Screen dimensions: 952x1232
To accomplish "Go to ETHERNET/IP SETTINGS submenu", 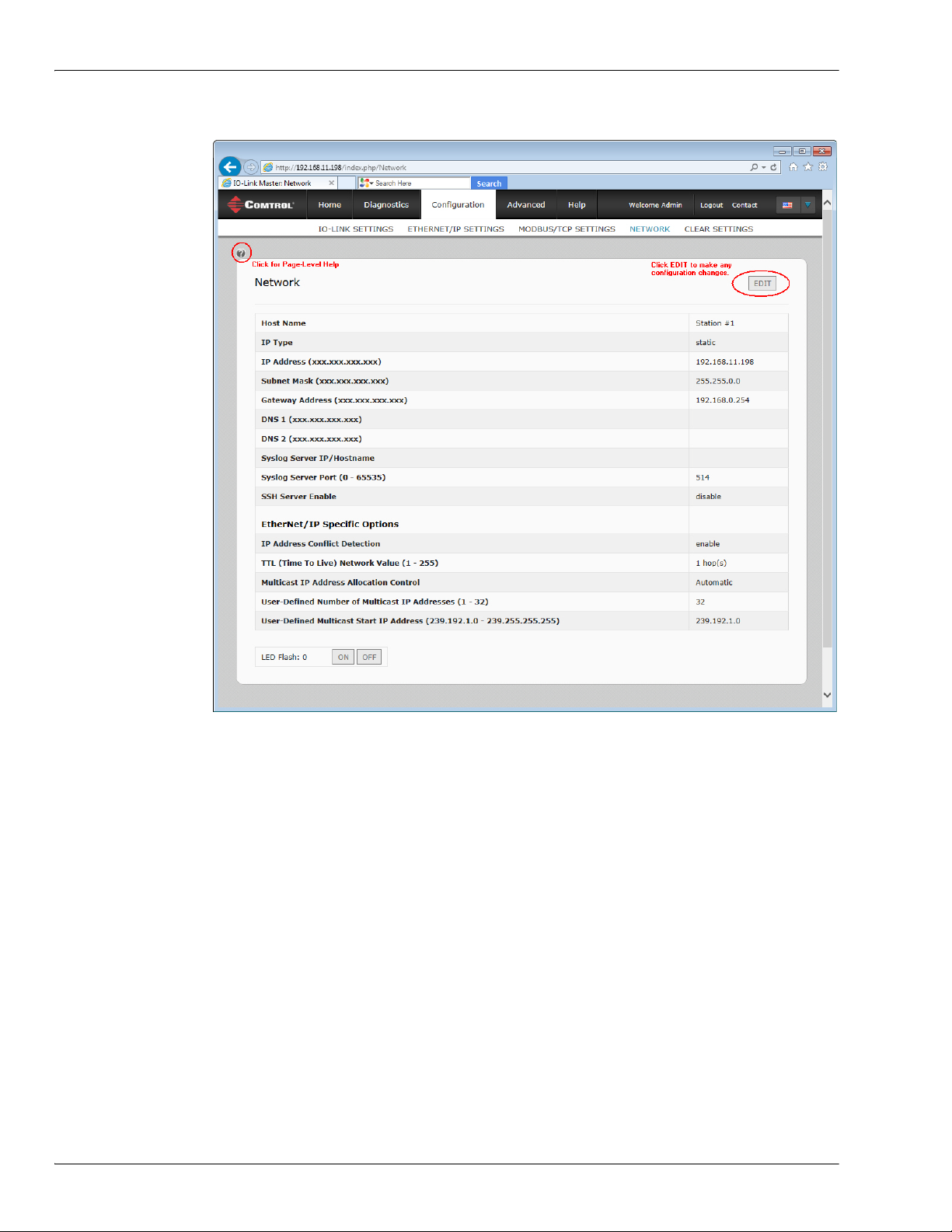I will pos(455,229).
